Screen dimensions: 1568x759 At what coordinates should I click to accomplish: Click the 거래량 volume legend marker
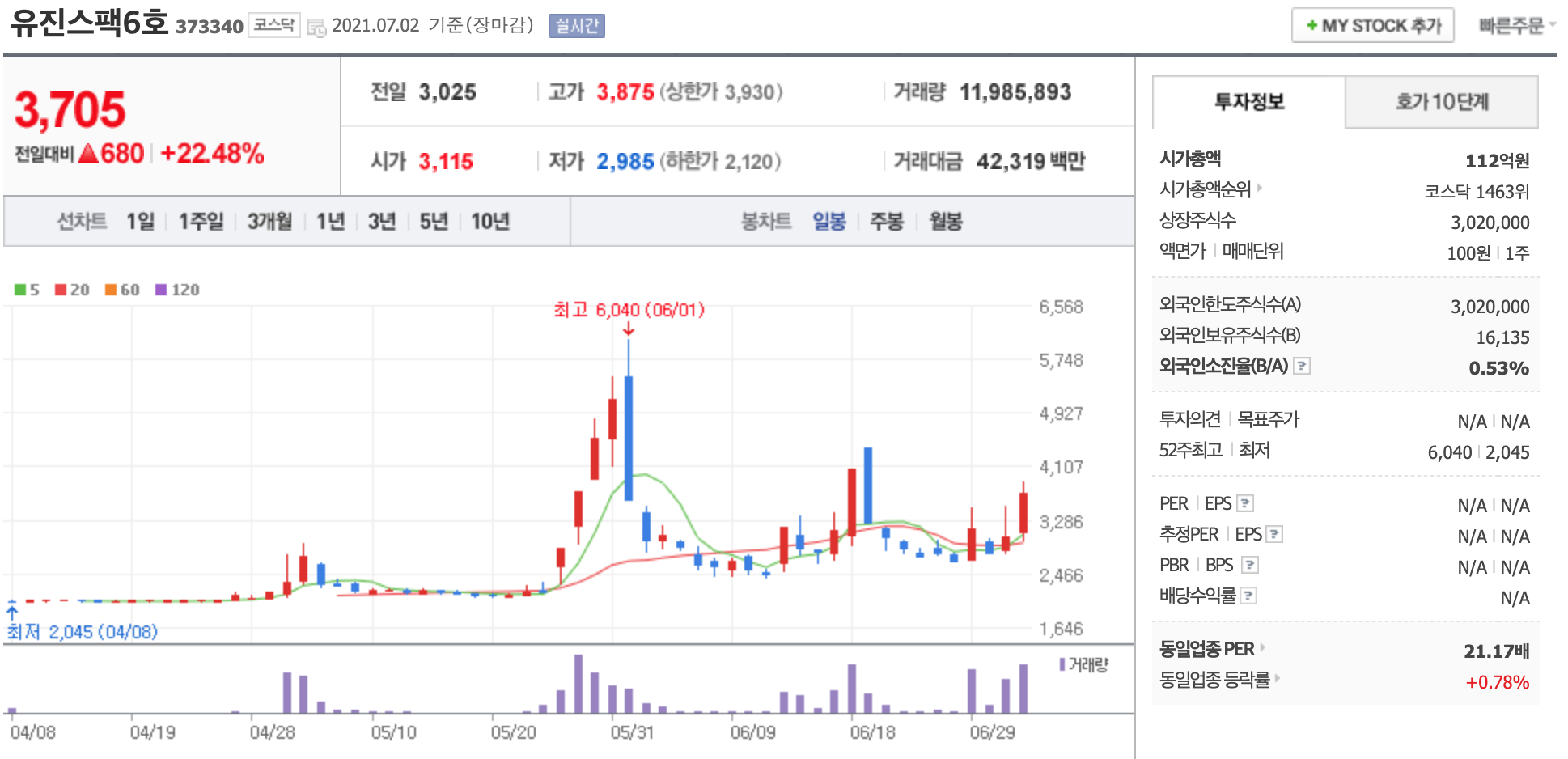(1083, 665)
